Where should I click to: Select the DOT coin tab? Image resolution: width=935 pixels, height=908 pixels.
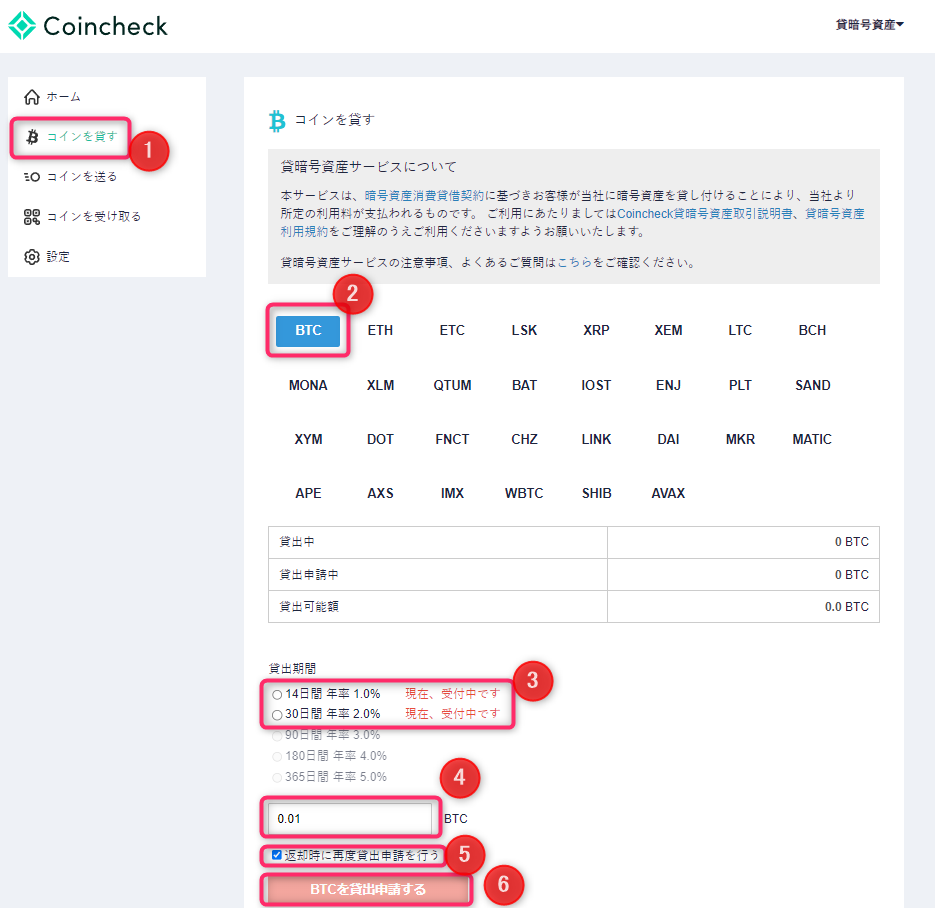click(380, 439)
